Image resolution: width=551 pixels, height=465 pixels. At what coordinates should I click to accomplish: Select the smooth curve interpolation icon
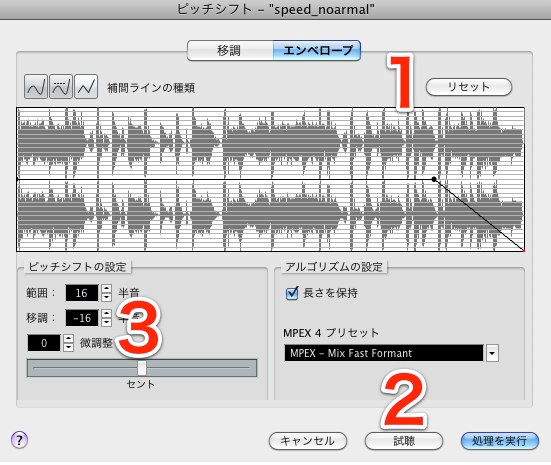click(35, 86)
